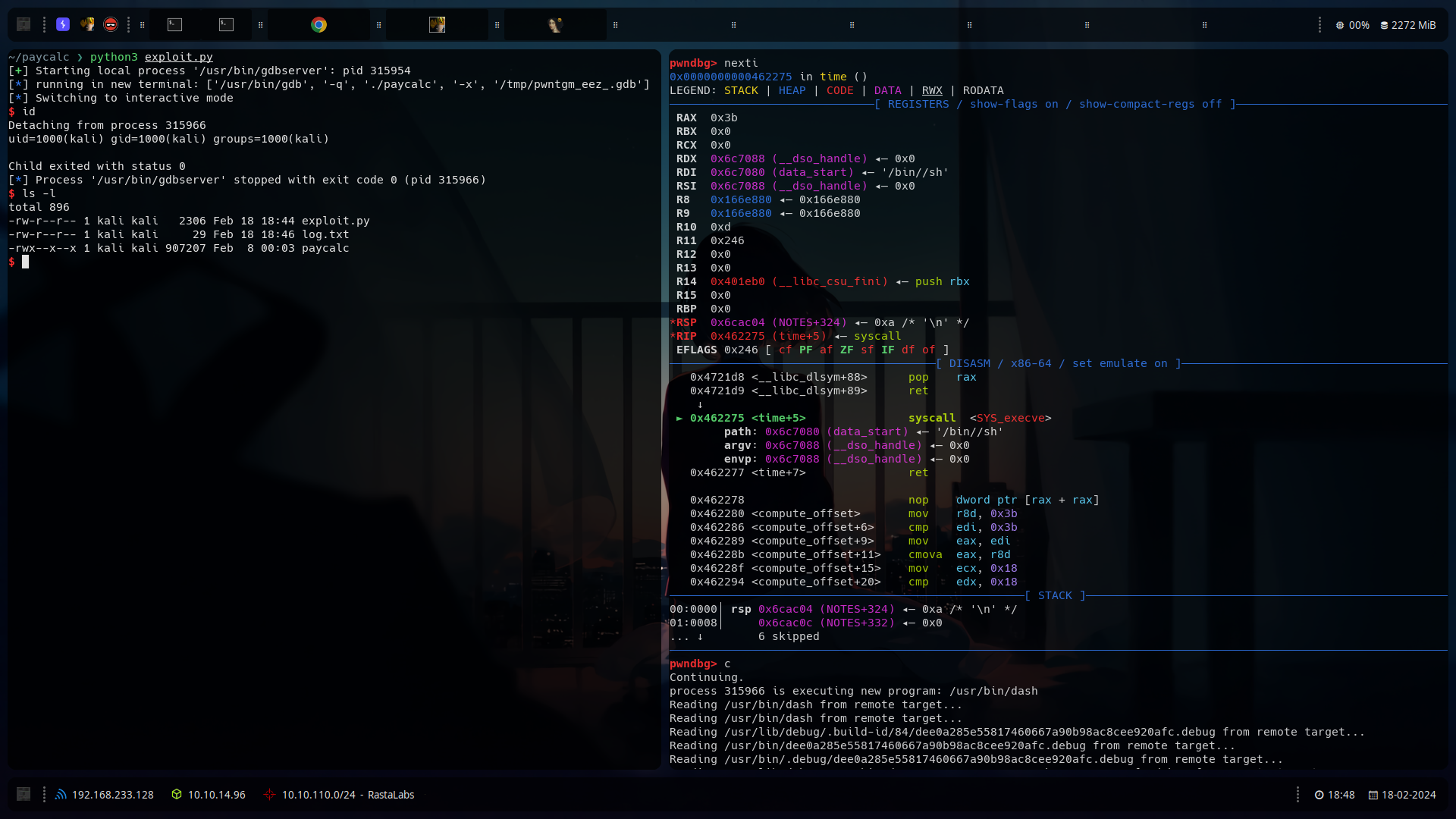Viewport: 1456px width, 819px height.
Task: Click the blue network icon beside 192.168.233.128
Action: 61,795
